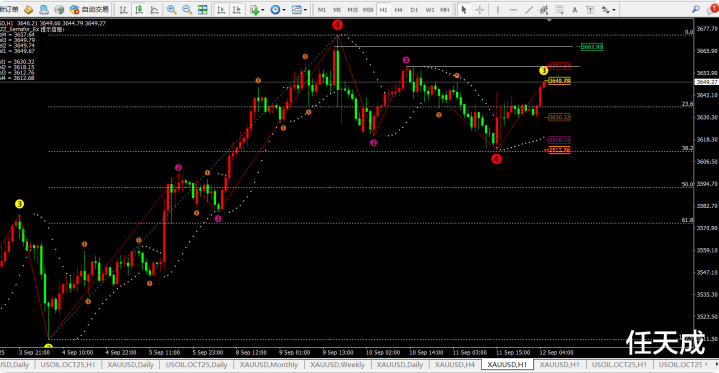719x373 pixels.
Task: Open the arrows objects dropdown
Action: (x=608, y=9)
